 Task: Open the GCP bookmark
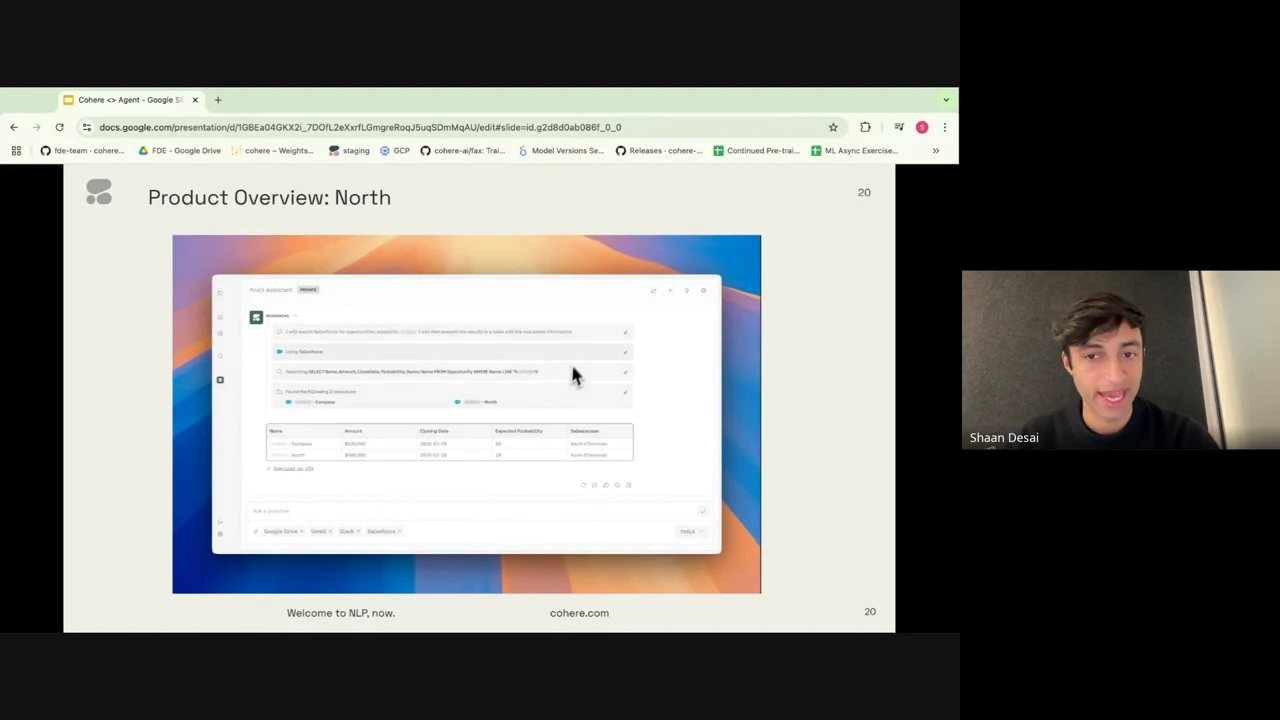coord(395,151)
